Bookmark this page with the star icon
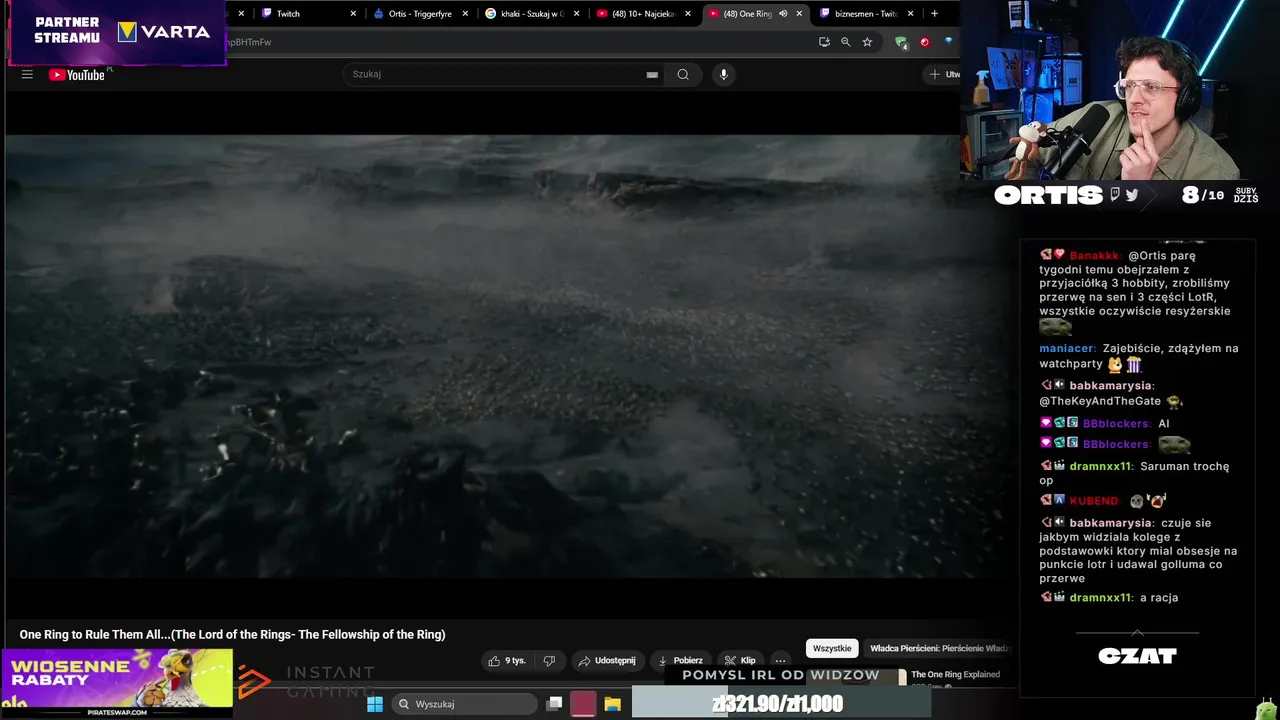The height and width of the screenshot is (720, 1280). (x=867, y=42)
